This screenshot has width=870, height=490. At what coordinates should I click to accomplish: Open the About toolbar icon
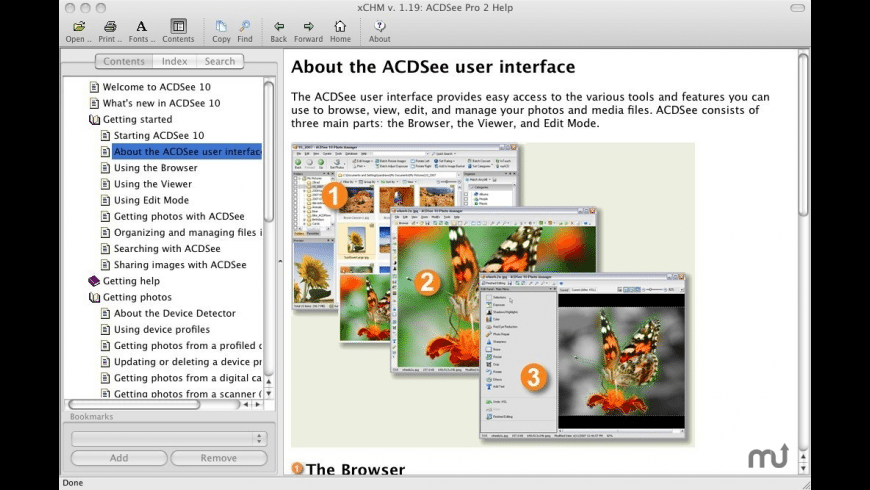coord(380,26)
